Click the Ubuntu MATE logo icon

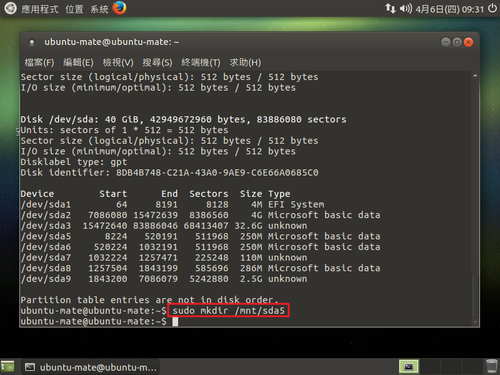pyautogui.click(x=10, y=8)
